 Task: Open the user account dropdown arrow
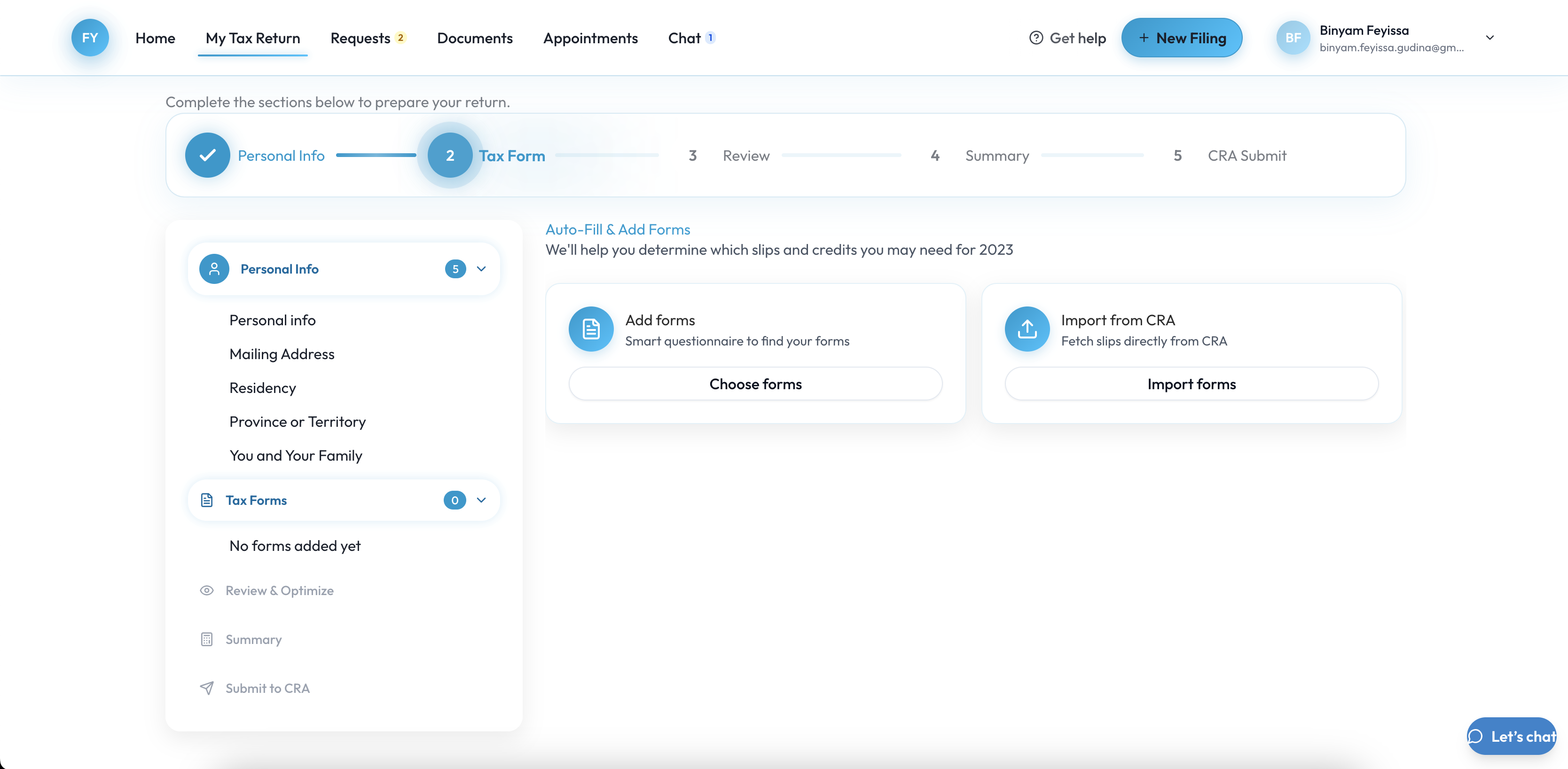pyautogui.click(x=1490, y=38)
